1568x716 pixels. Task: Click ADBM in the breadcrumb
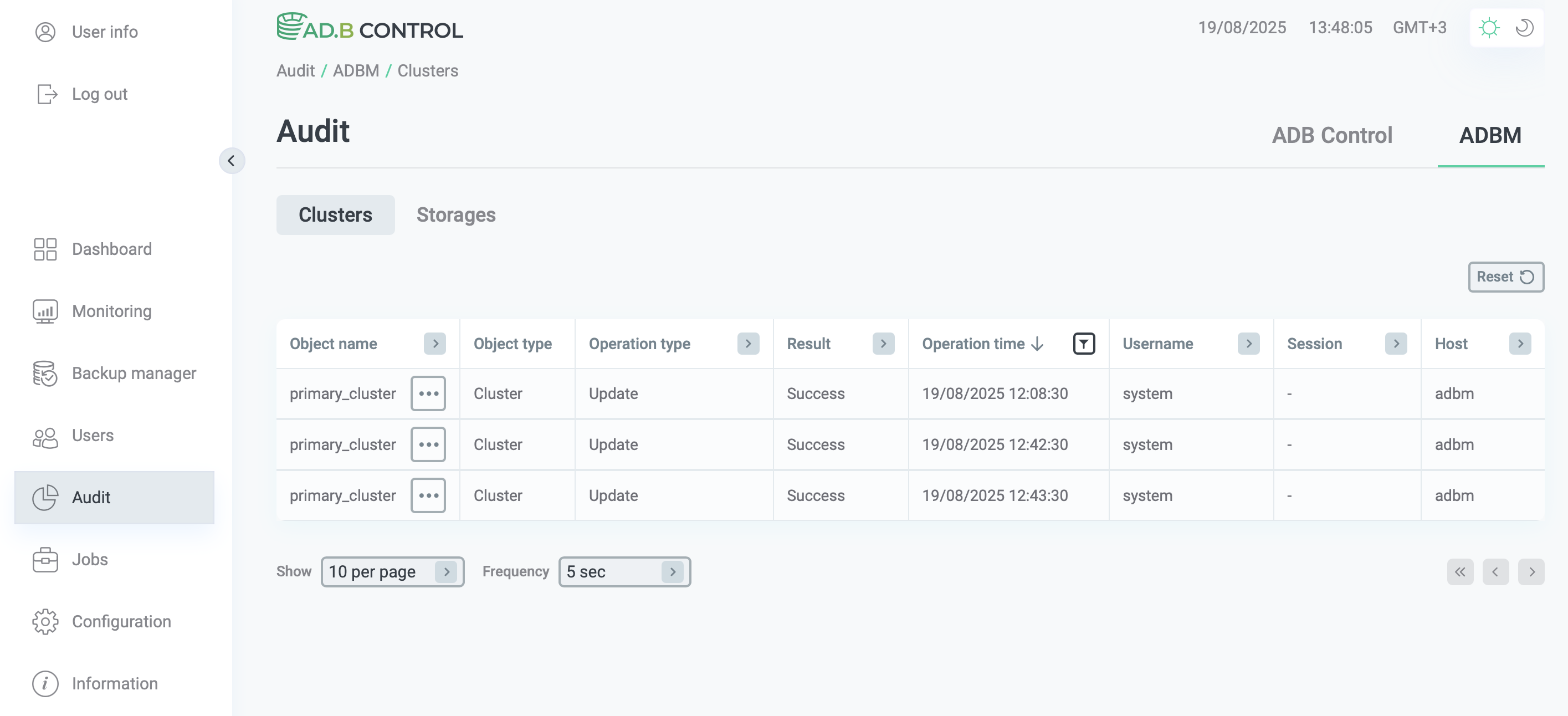356,70
